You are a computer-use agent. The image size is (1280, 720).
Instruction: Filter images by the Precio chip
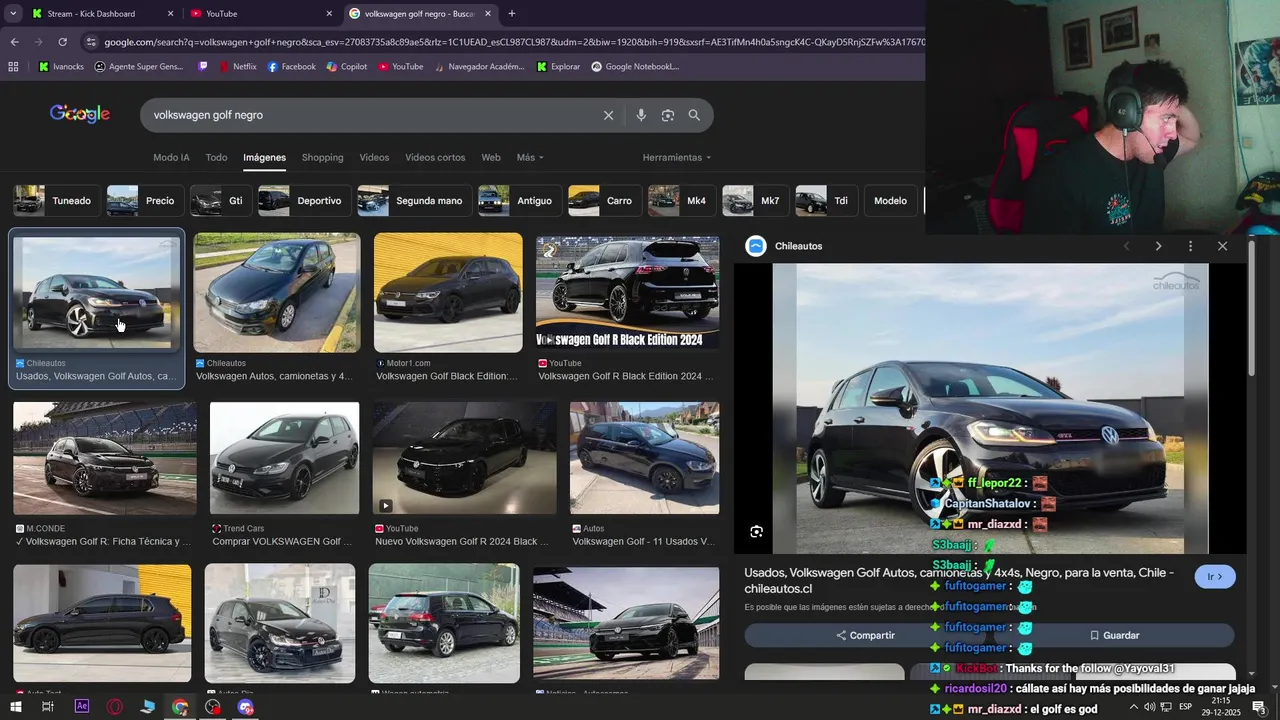click(x=144, y=201)
